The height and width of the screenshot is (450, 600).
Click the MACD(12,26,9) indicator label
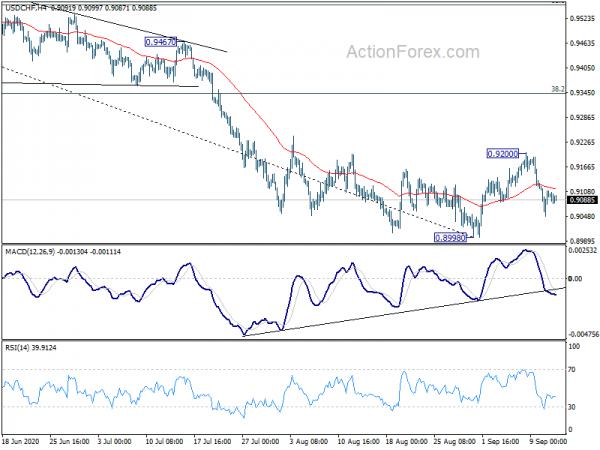(x=30, y=251)
